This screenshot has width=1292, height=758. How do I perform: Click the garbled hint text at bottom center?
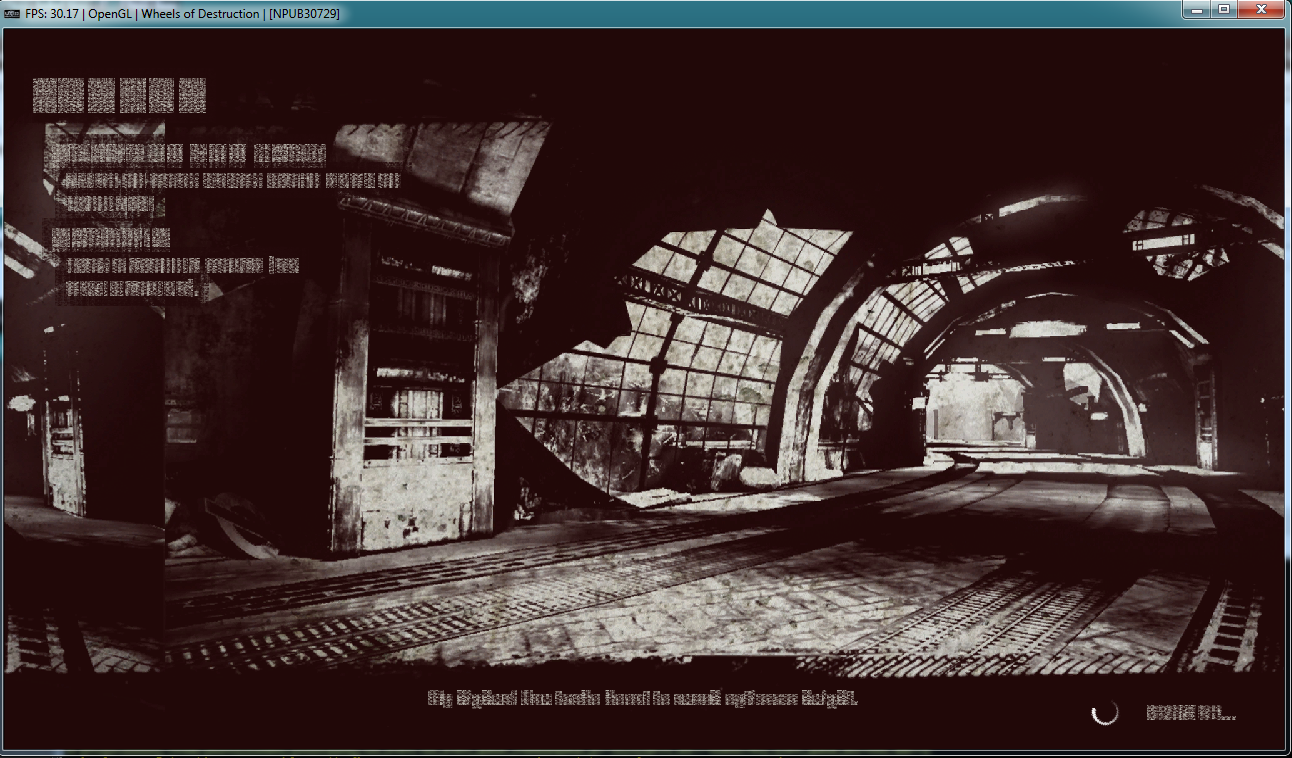tap(642, 698)
